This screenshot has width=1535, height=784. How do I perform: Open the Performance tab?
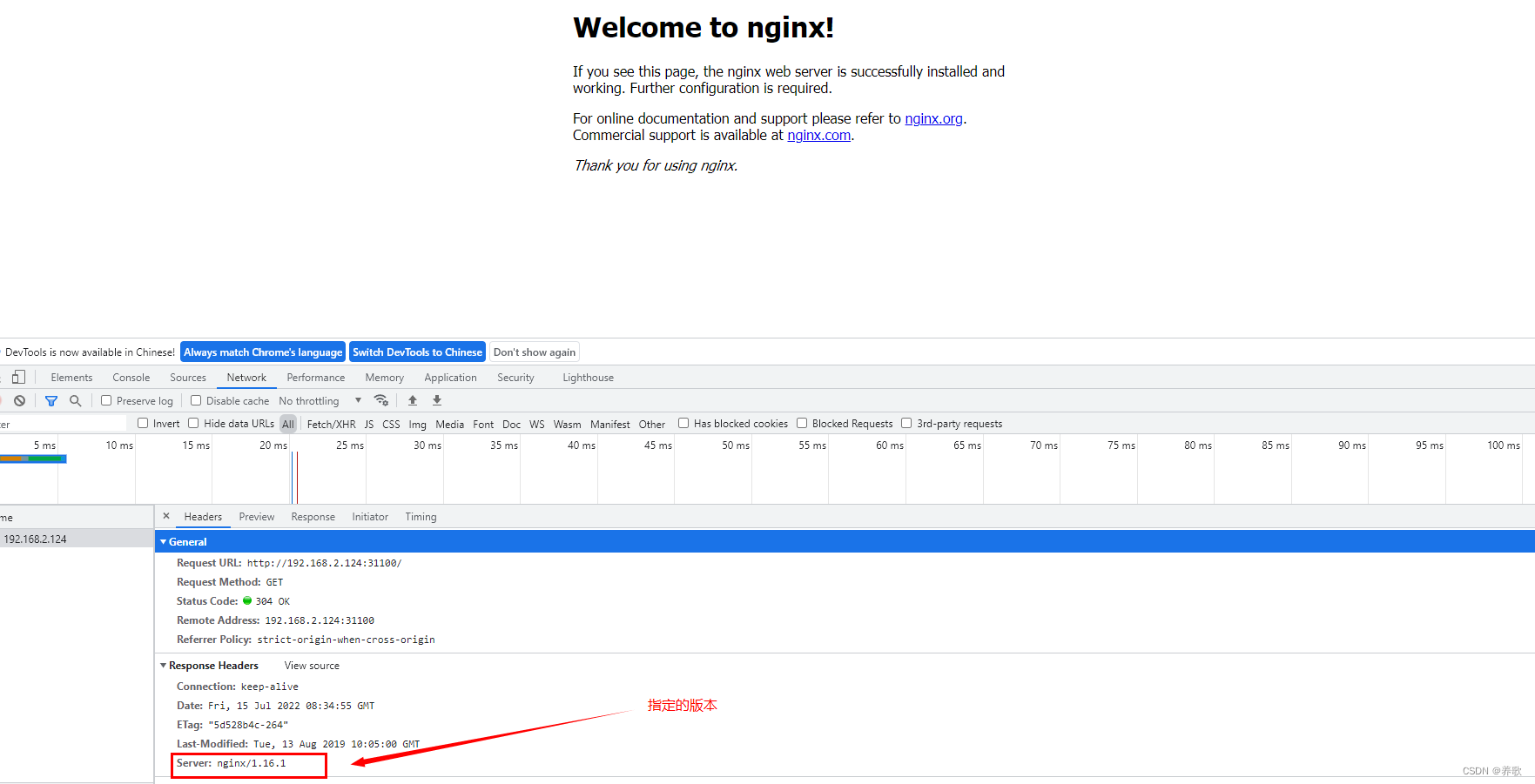[316, 377]
